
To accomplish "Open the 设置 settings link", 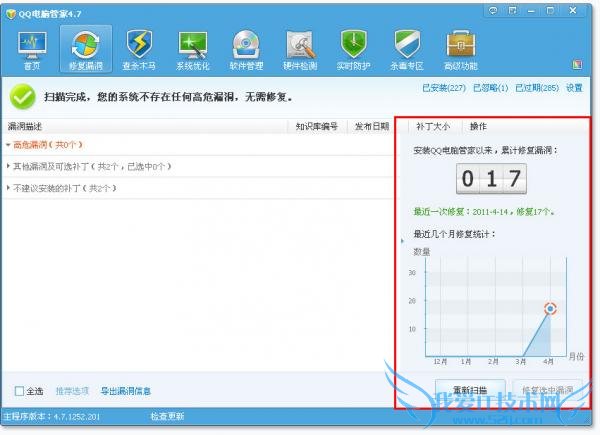I will tap(574, 88).
